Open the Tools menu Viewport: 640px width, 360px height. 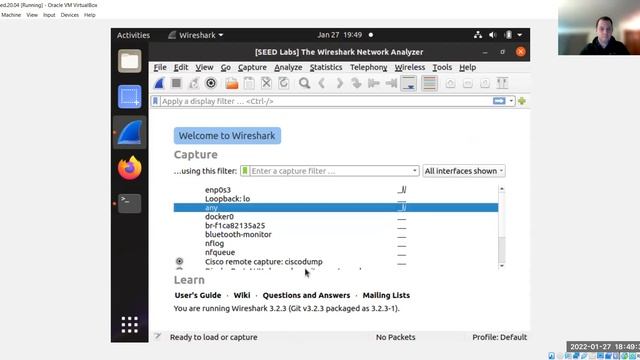pyautogui.click(x=442, y=67)
